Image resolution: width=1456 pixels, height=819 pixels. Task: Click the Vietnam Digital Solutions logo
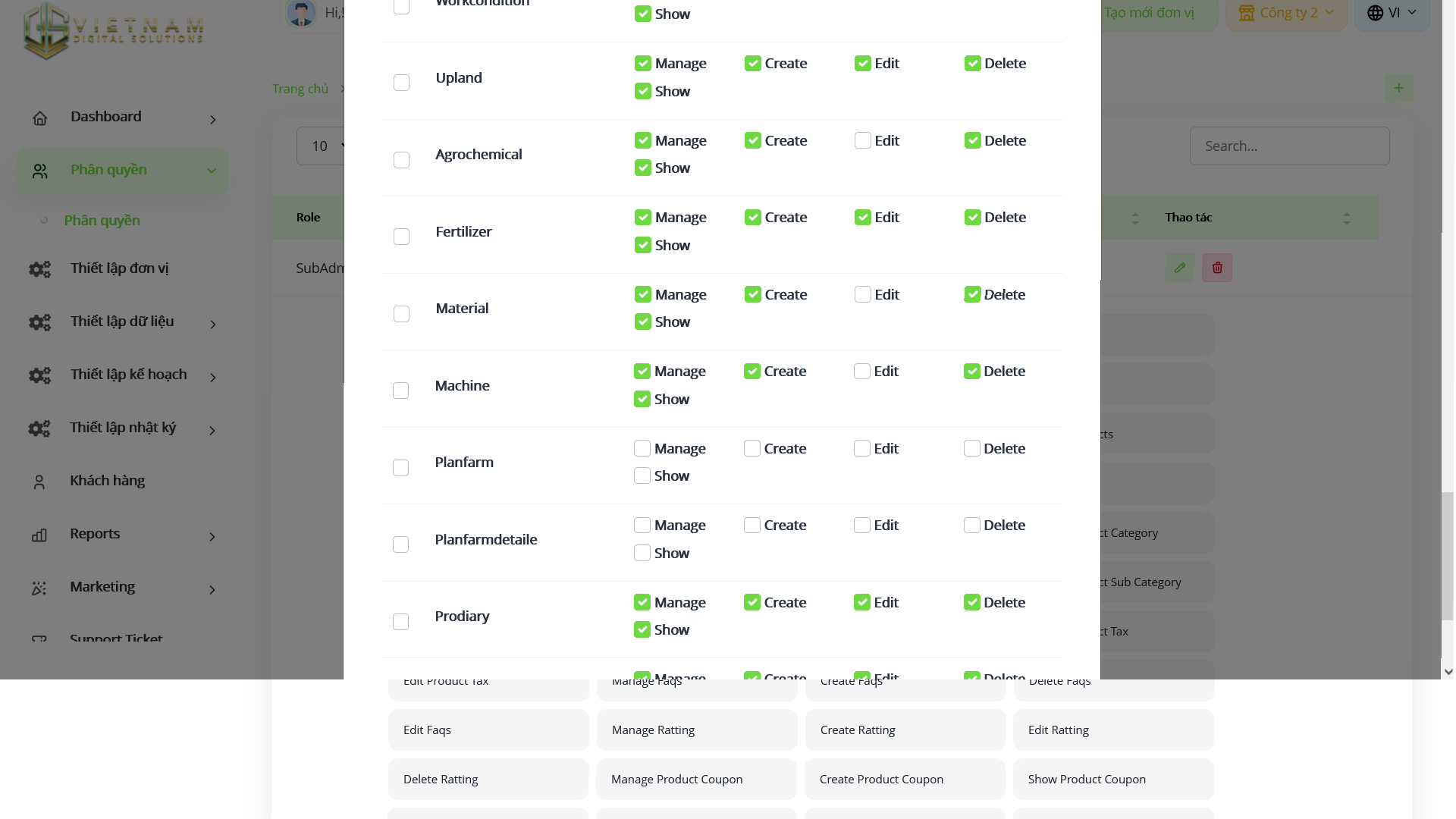coord(114,30)
